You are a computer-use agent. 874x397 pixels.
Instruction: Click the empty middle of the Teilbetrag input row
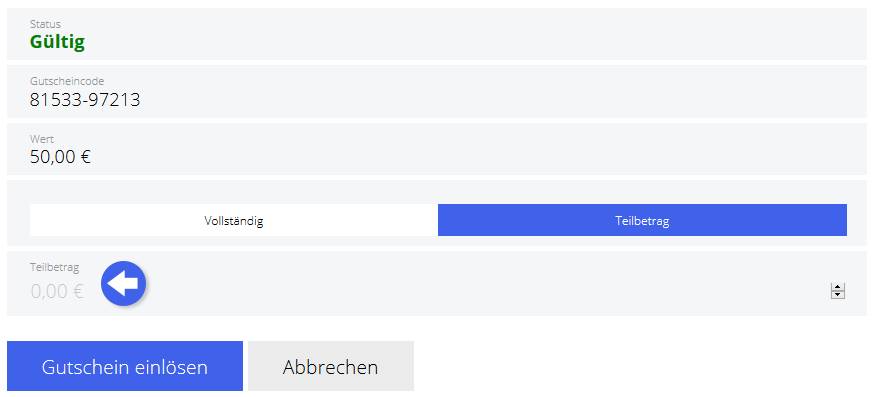coord(474,284)
